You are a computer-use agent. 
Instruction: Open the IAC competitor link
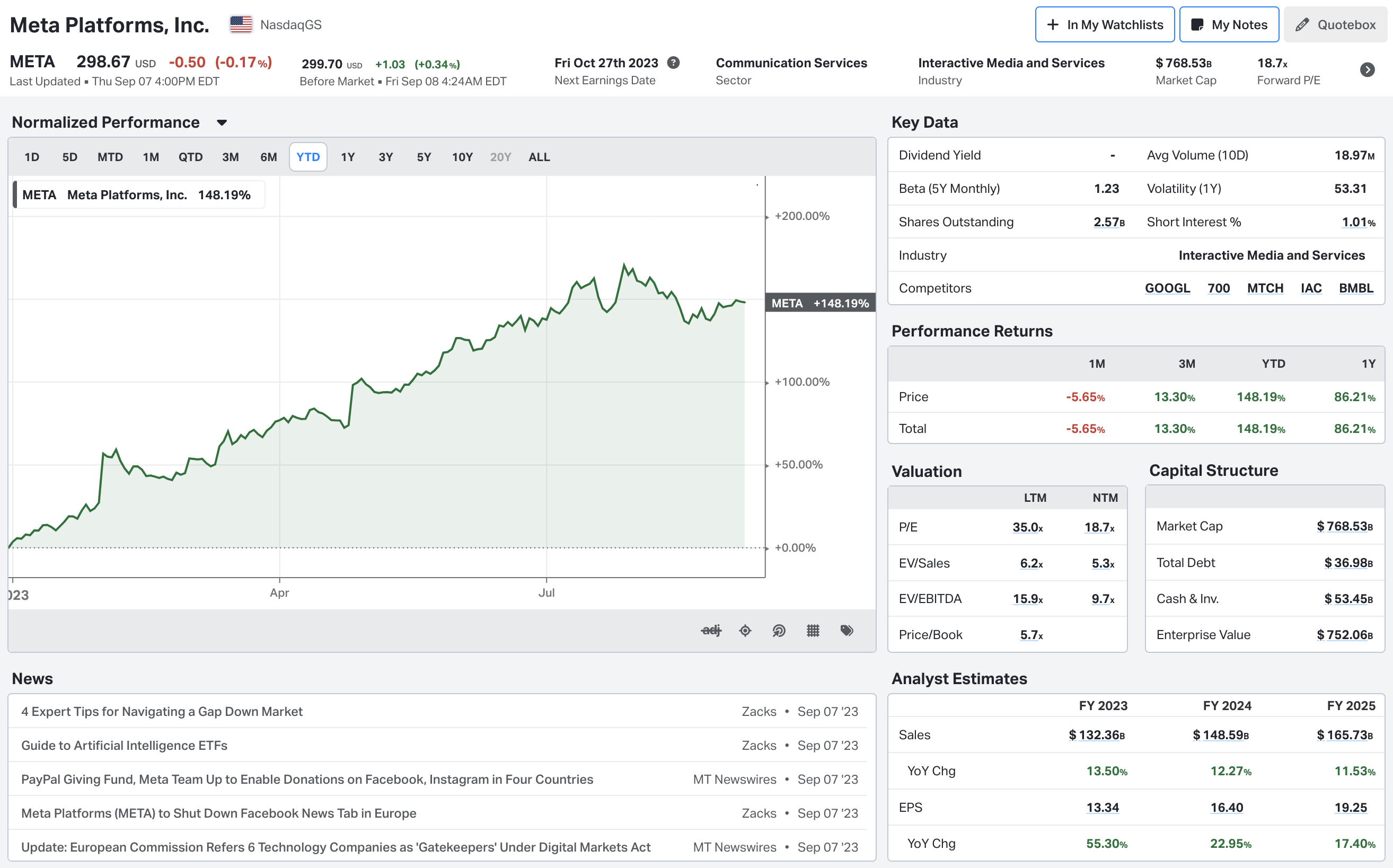[1311, 288]
